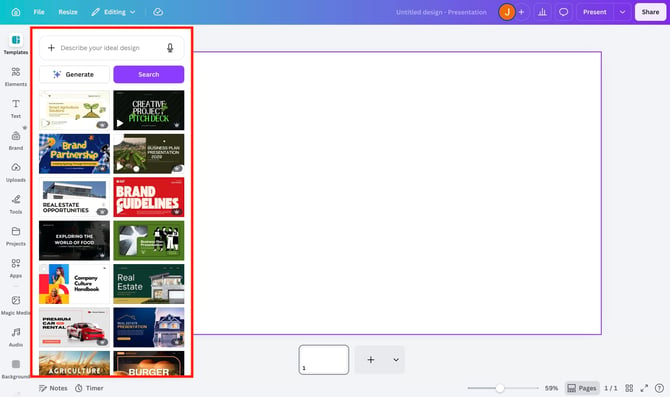This screenshot has height=397, width=670.
Task: Open the Tools sidebar panel
Action: pyautogui.click(x=16, y=204)
